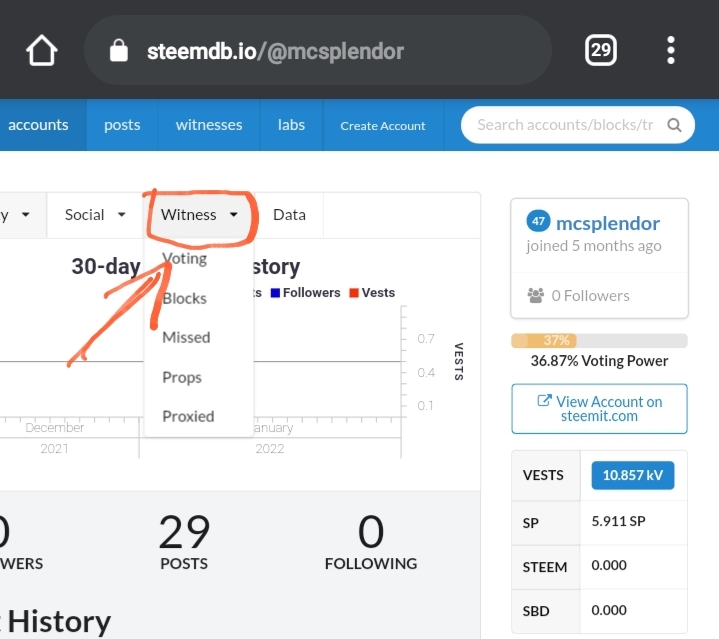Open the witnesses nav item
Image resolution: width=719 pixels, height=639 pixels.
pos(209,125)
